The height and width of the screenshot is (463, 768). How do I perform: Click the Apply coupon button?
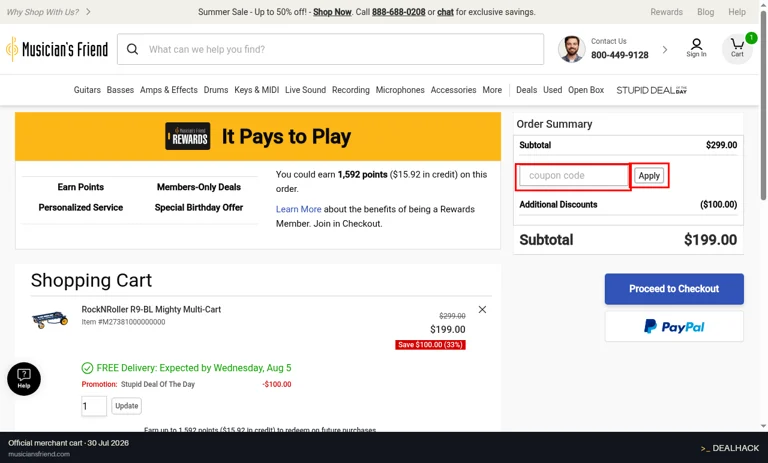649,175
